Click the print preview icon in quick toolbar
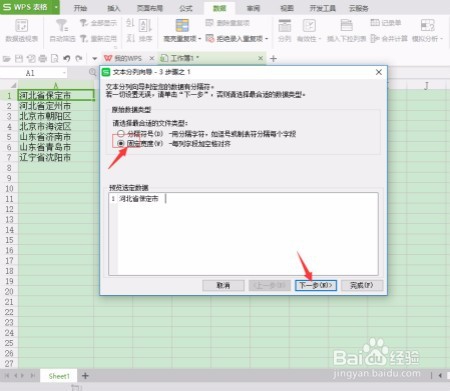 54,59
